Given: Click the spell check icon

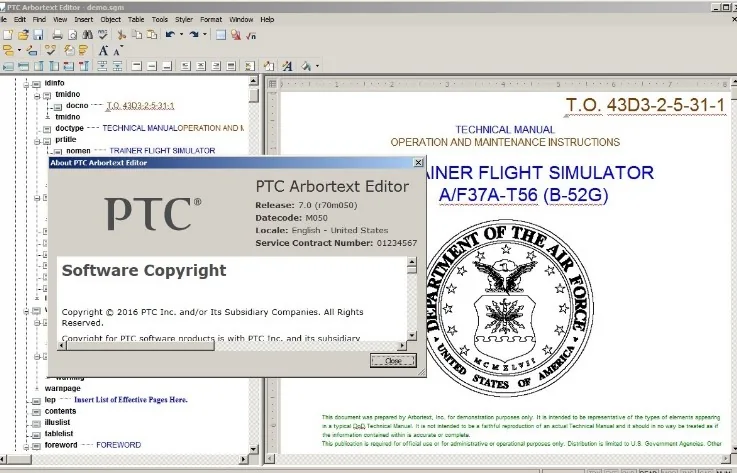Looking at the screenshot, I should [x=102, y=35].
